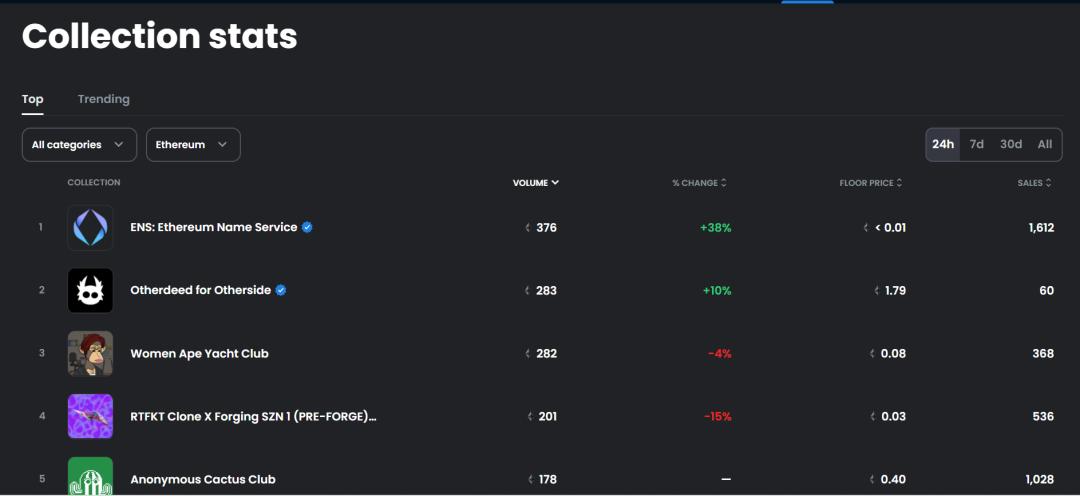The image size is (1080, 496).
Task: Click the RTFKT Clone X Forging thumbnail
Action: (x=90, y=416)
